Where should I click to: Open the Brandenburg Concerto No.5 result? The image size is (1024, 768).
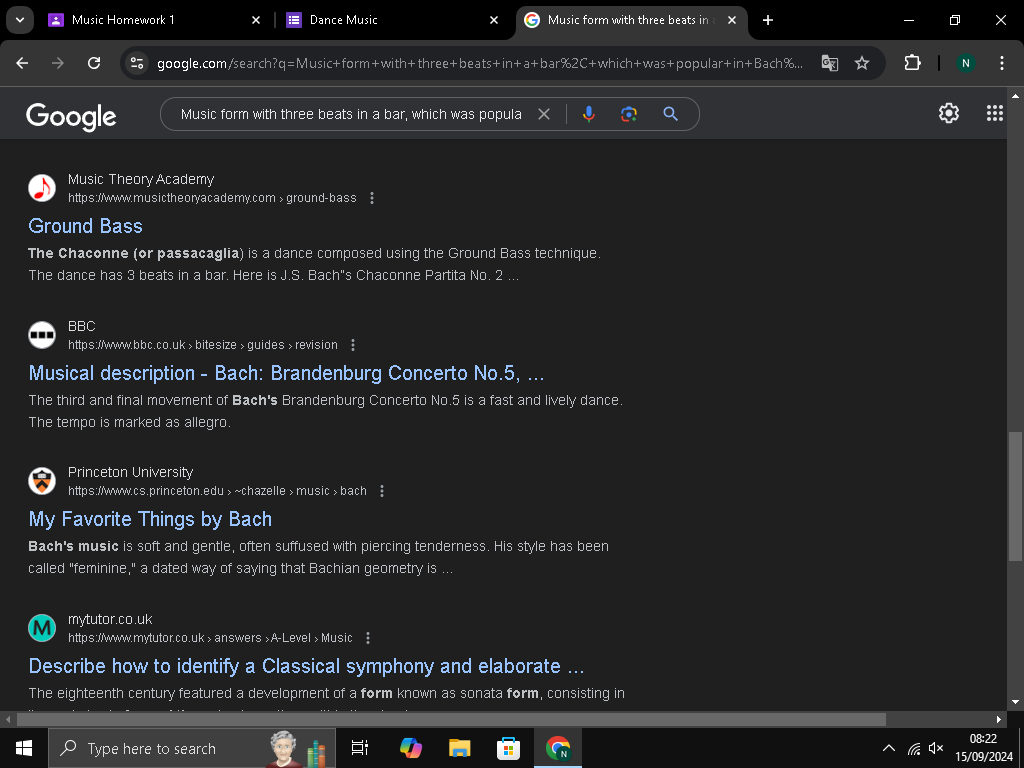coord(286,373)
